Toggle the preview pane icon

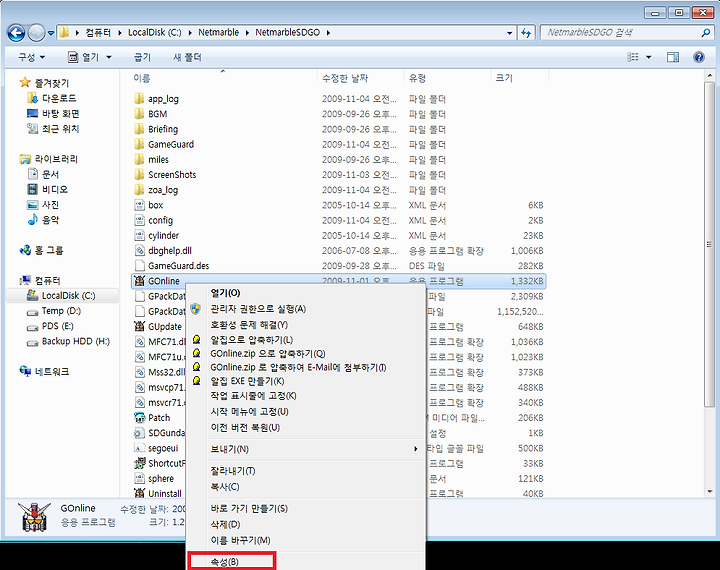click(x=673, y=57)
